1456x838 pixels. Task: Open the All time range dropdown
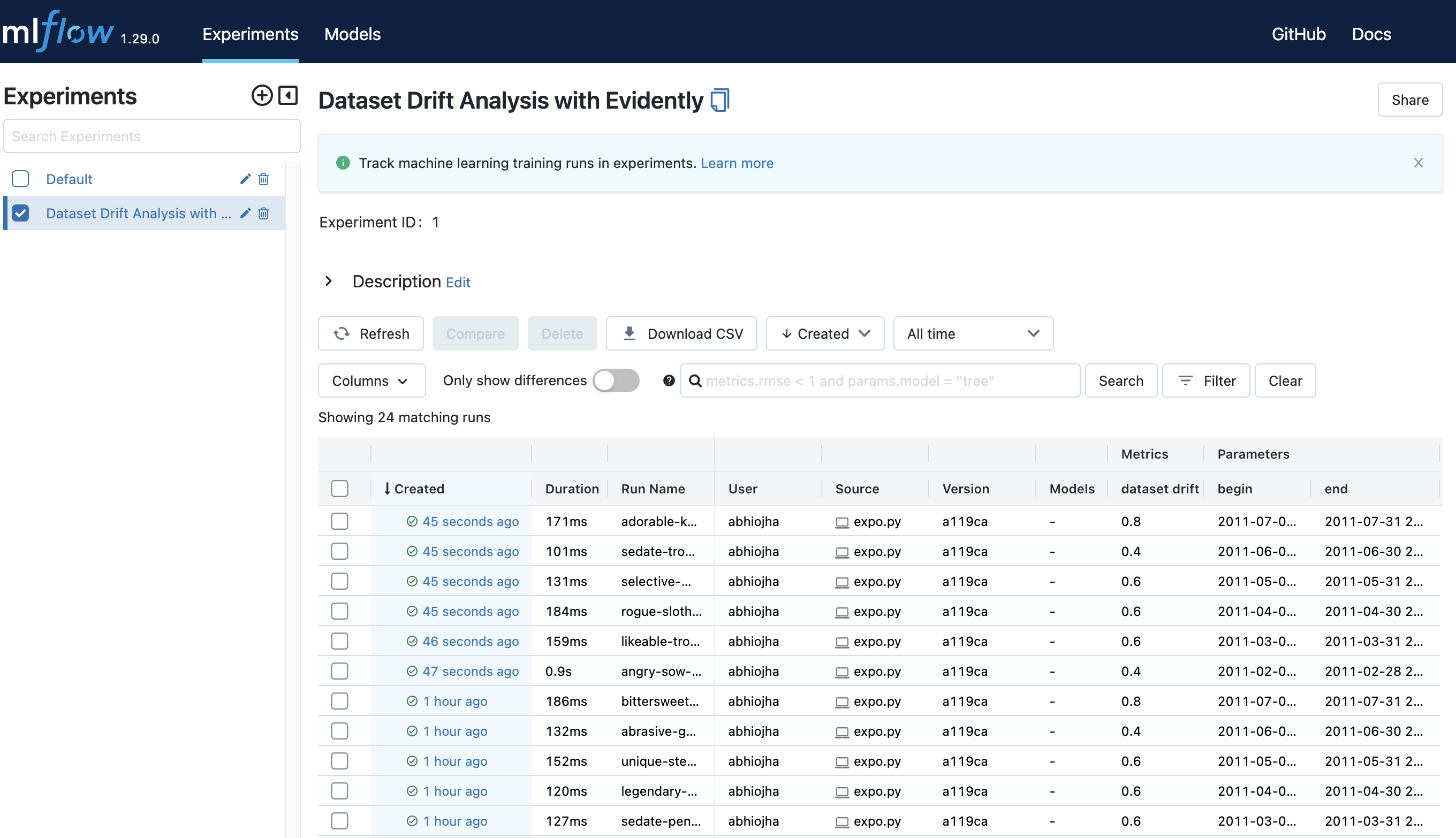tap(973, 333)
